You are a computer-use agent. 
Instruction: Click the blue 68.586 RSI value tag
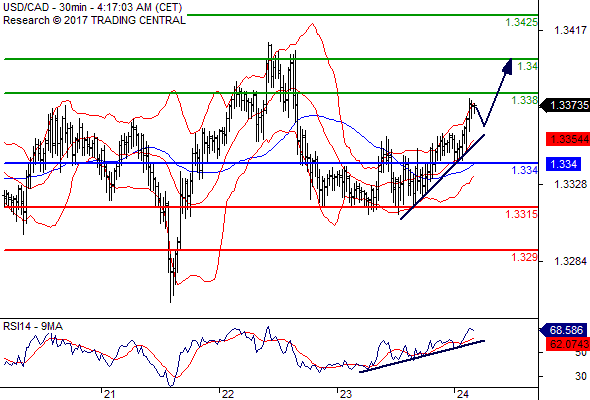pos(563,330)
